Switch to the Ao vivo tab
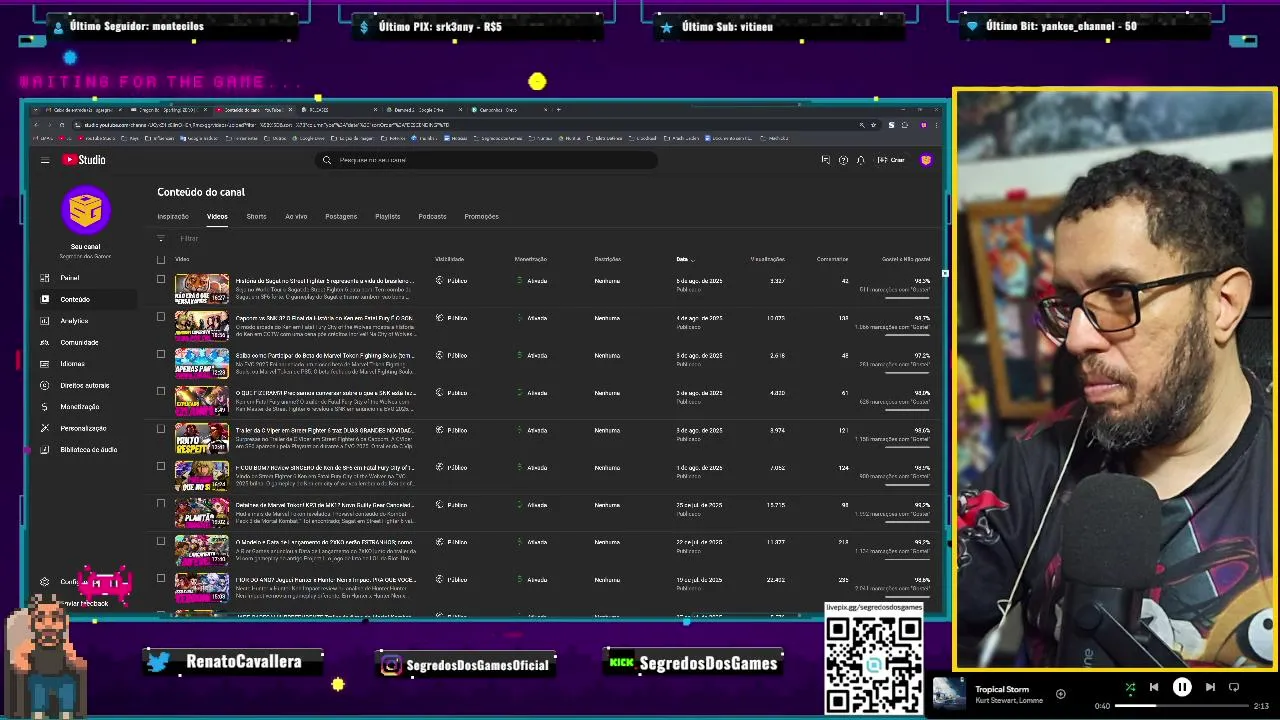 click(x=296, y=216)
